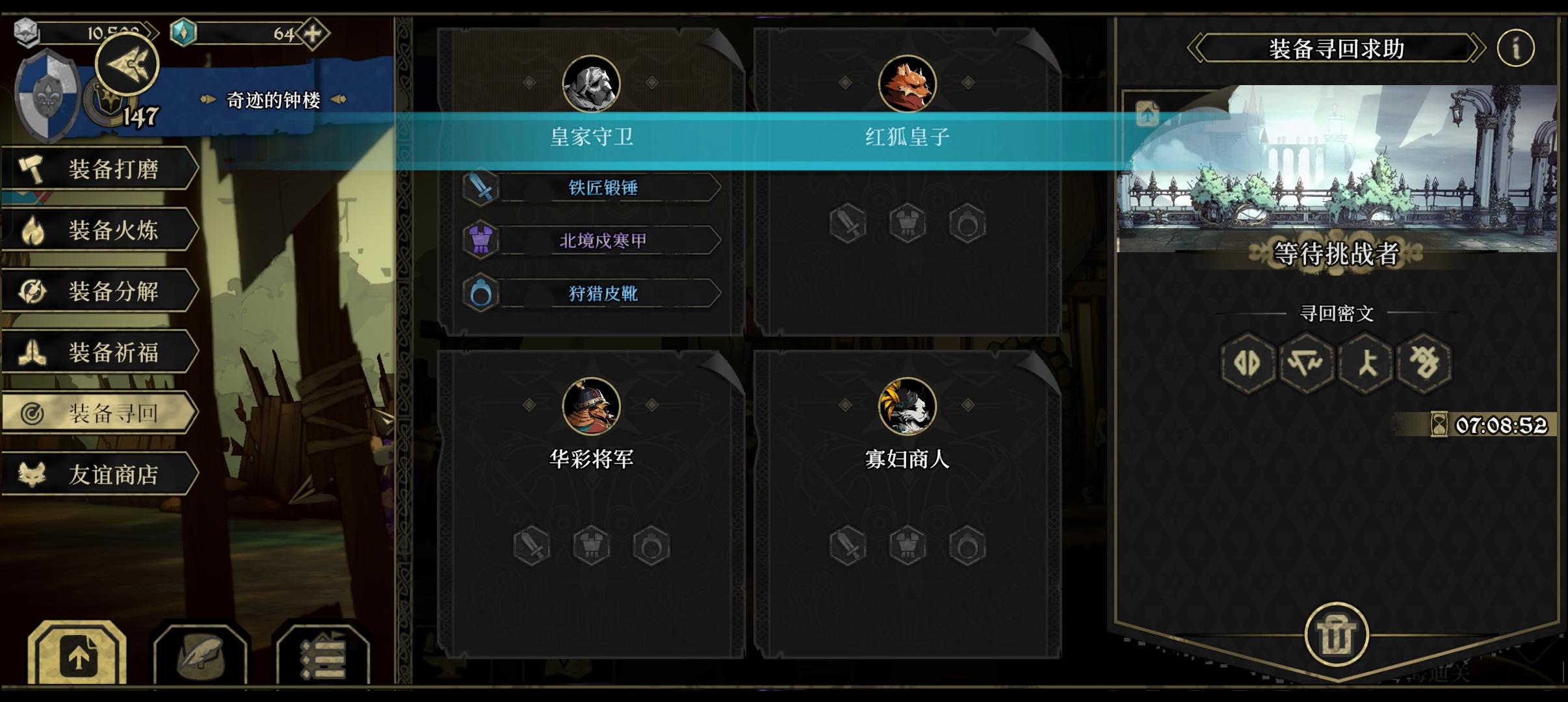1568x702 pixels.
Task: Switch to 装备打磨 menu
Action: [x=99, y=169]
